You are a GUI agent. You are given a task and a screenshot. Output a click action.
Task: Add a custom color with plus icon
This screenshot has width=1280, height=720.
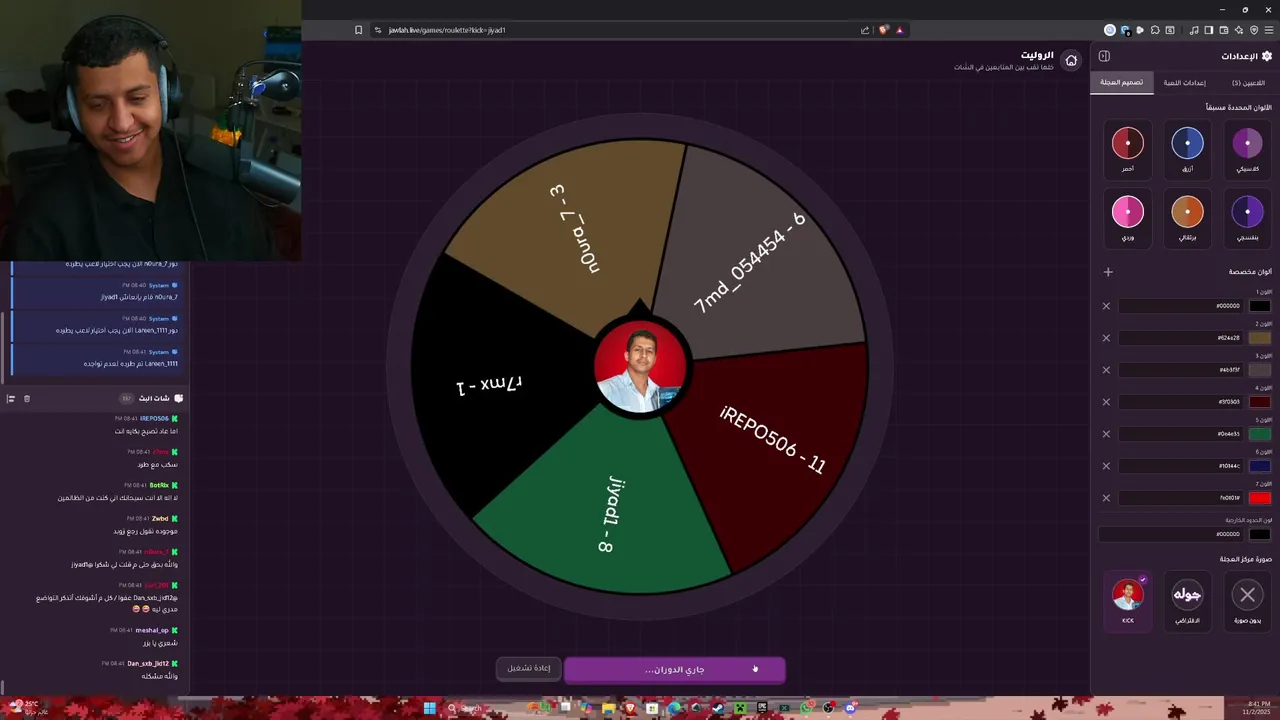(x=1108, y=272)
